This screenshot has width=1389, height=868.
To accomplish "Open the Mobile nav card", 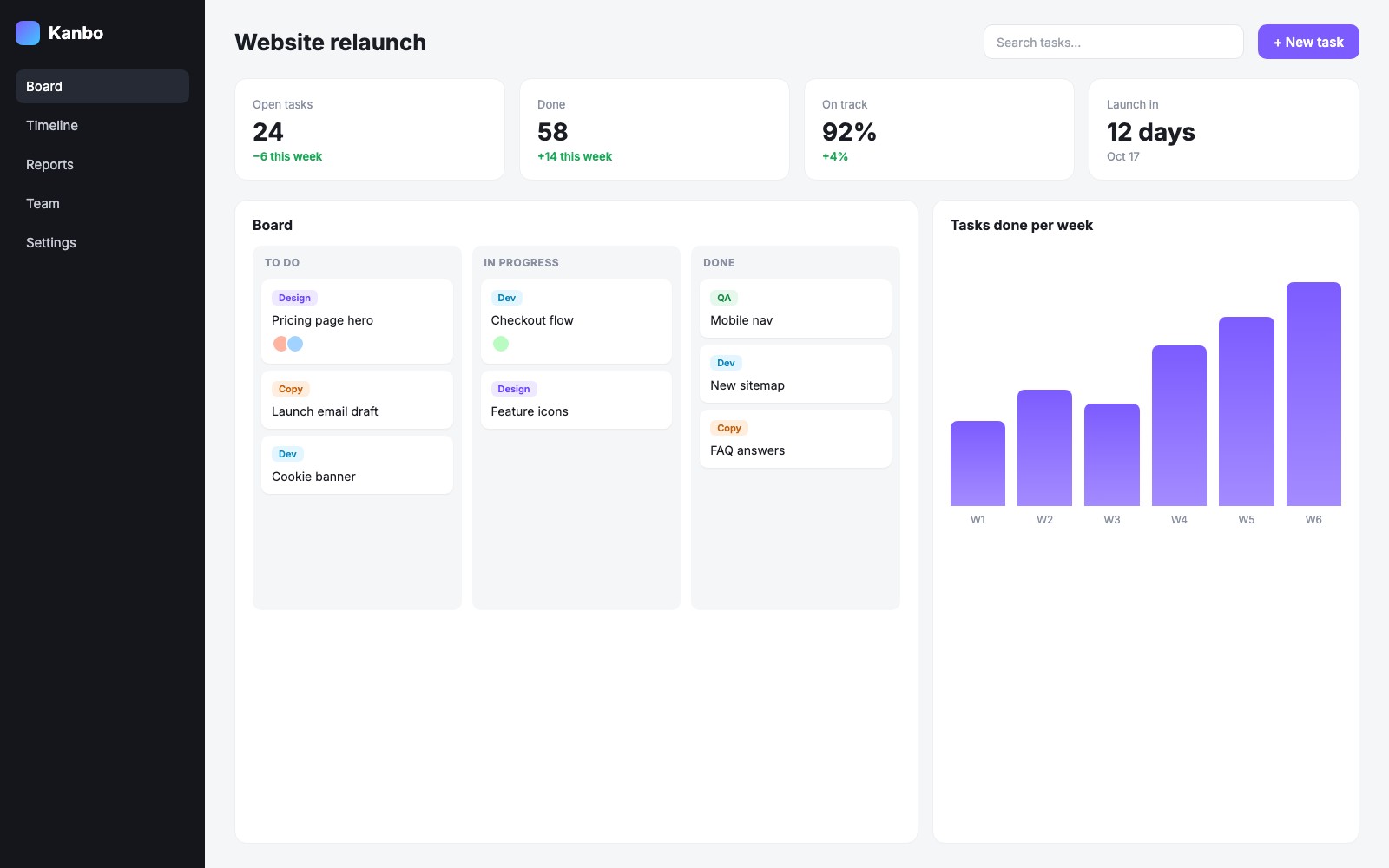I will [x=795, y=308].
